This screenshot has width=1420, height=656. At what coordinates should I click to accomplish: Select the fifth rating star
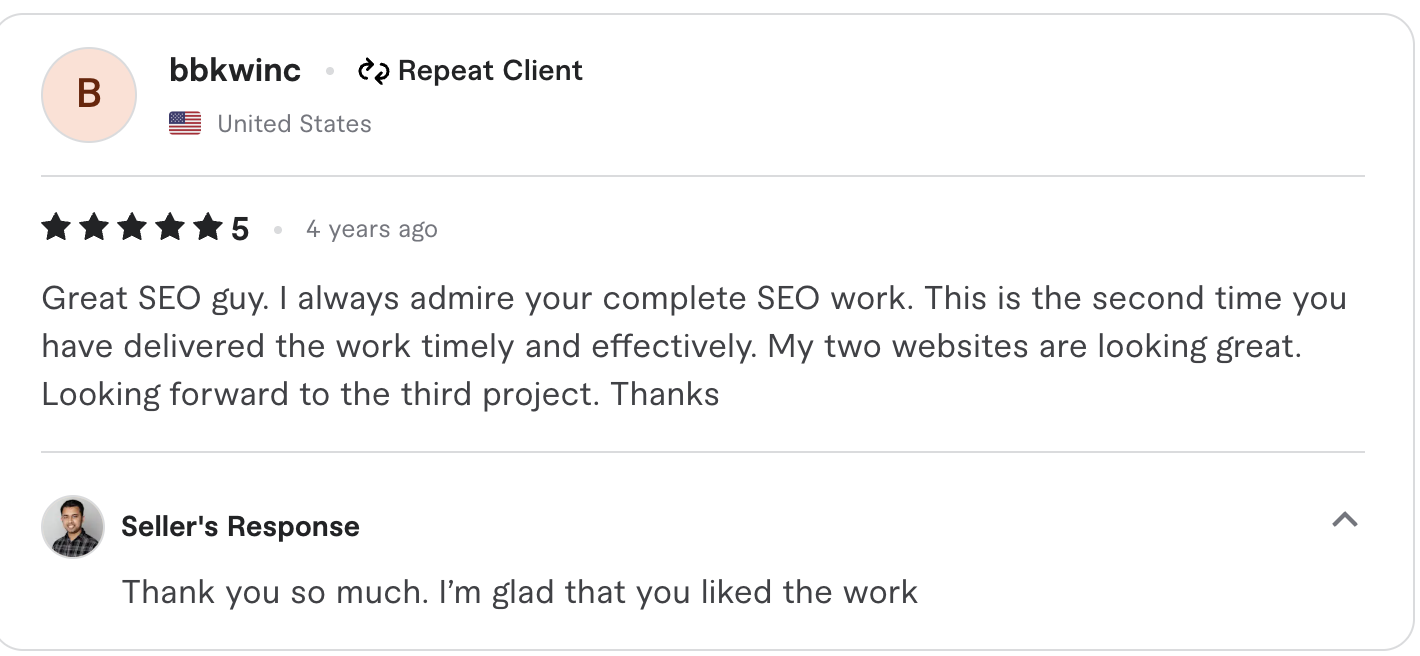[x=208, y=227]
